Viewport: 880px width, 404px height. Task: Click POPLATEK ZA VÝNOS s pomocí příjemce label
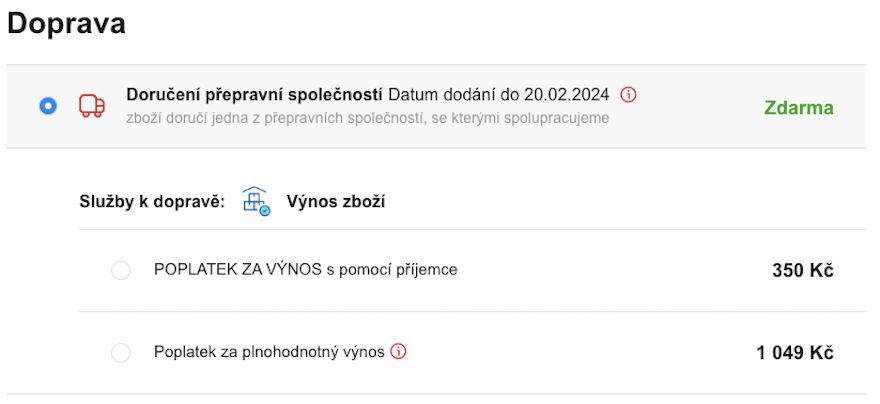tap(305, 270)
